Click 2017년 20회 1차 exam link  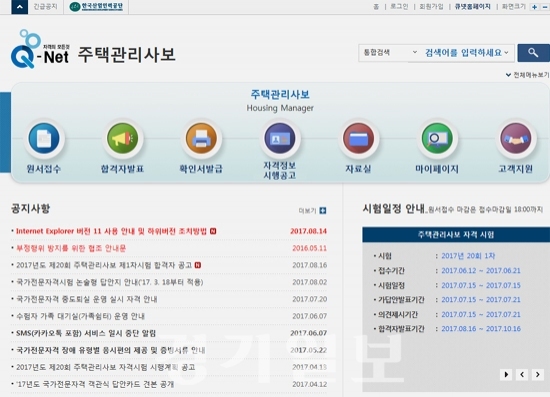tap(468, 256)
